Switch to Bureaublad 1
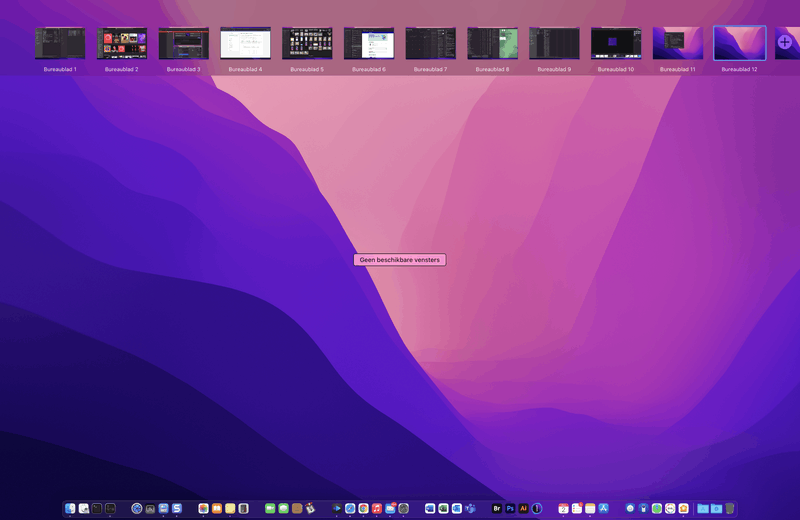 pyautogui.click(x=60, y=43)
